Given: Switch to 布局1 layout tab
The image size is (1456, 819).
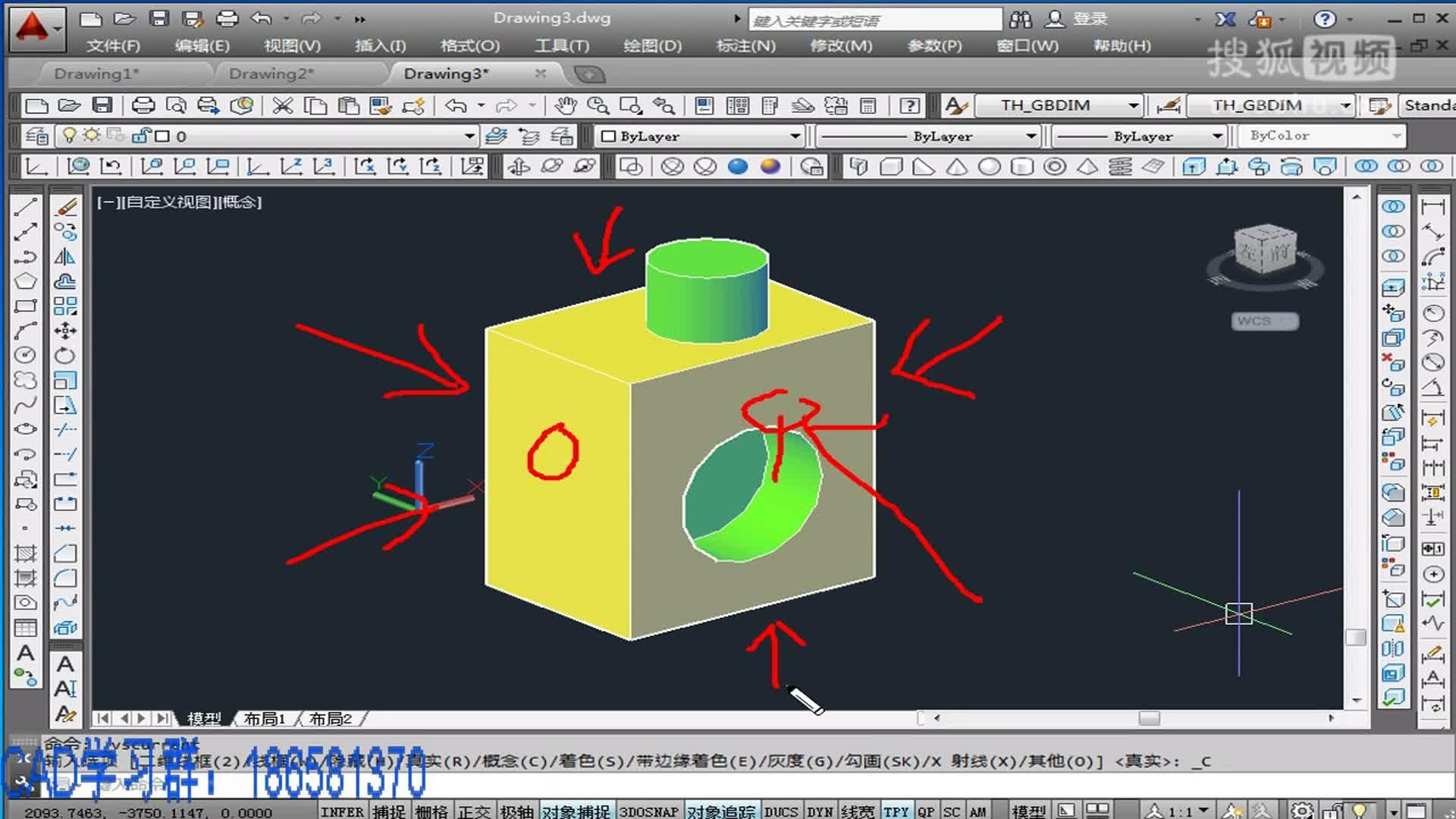Looking at the screenshot, I should click(264, 718).
